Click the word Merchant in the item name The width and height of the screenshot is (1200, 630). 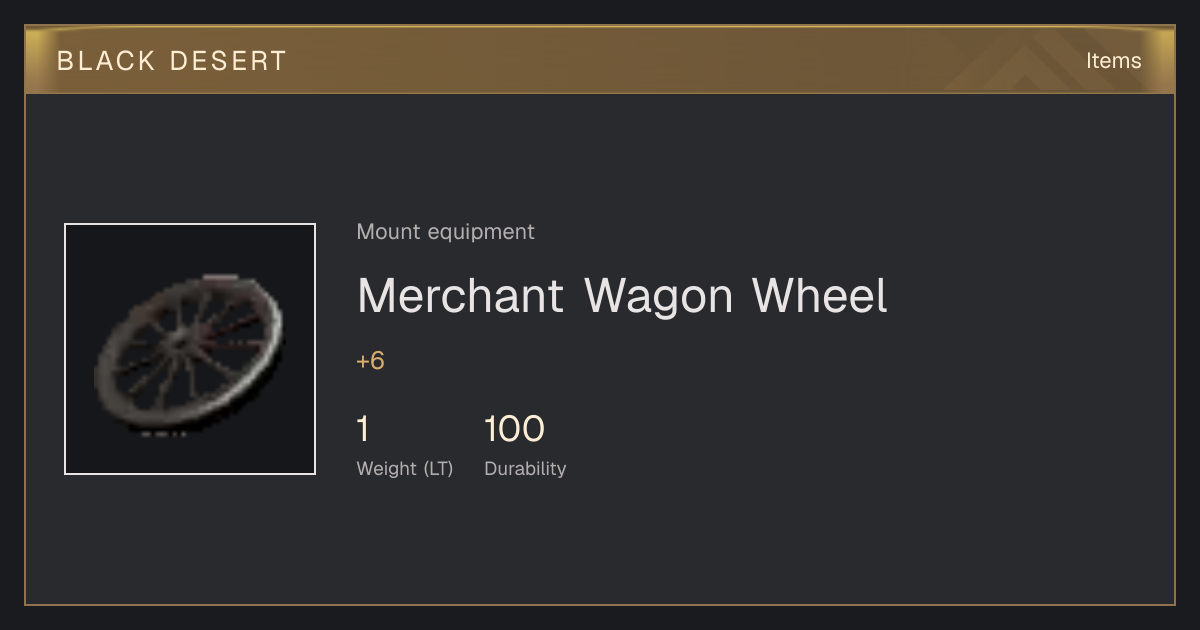tap(461, 296)
